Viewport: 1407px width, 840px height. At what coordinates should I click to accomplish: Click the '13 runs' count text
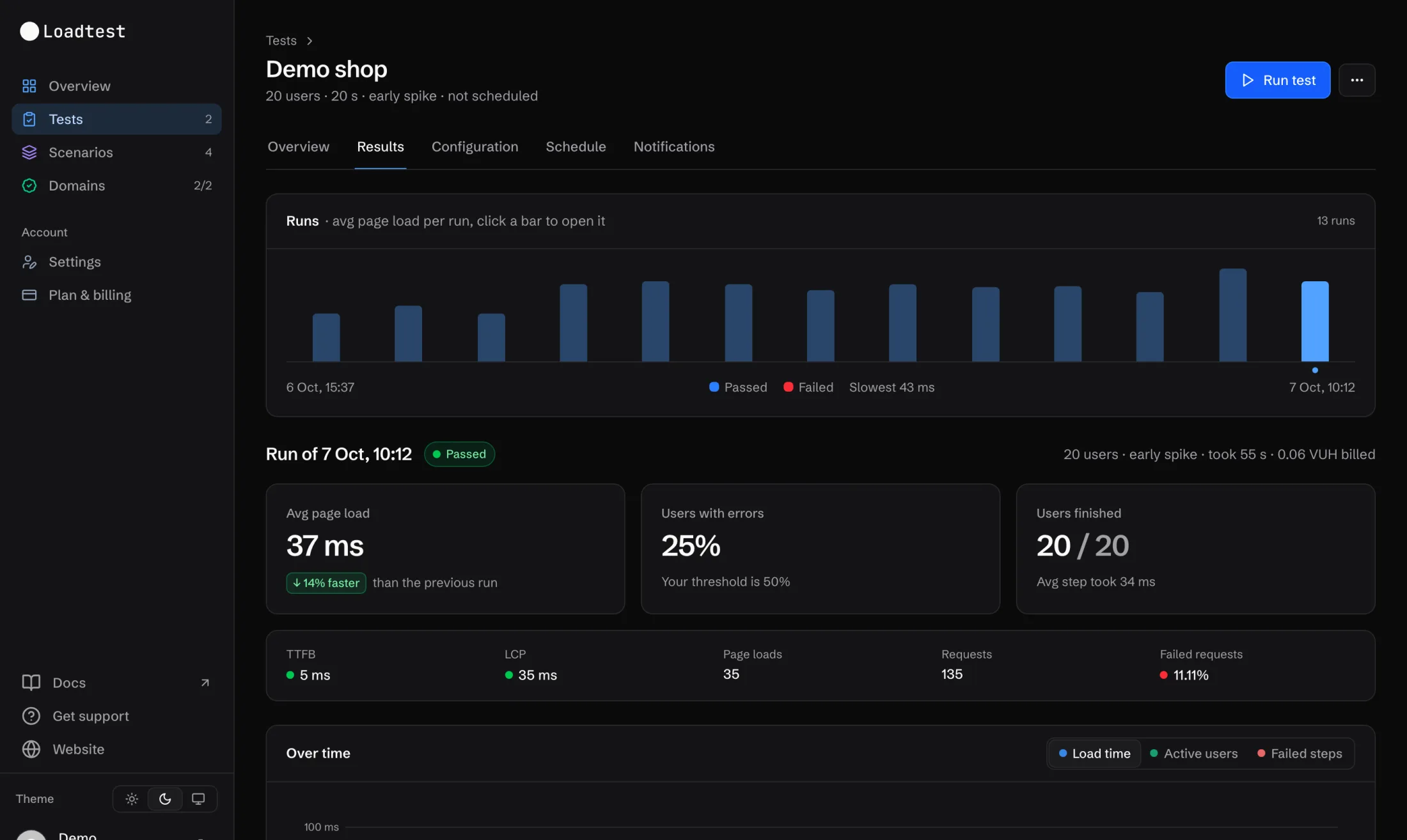tap(1335, 221)
